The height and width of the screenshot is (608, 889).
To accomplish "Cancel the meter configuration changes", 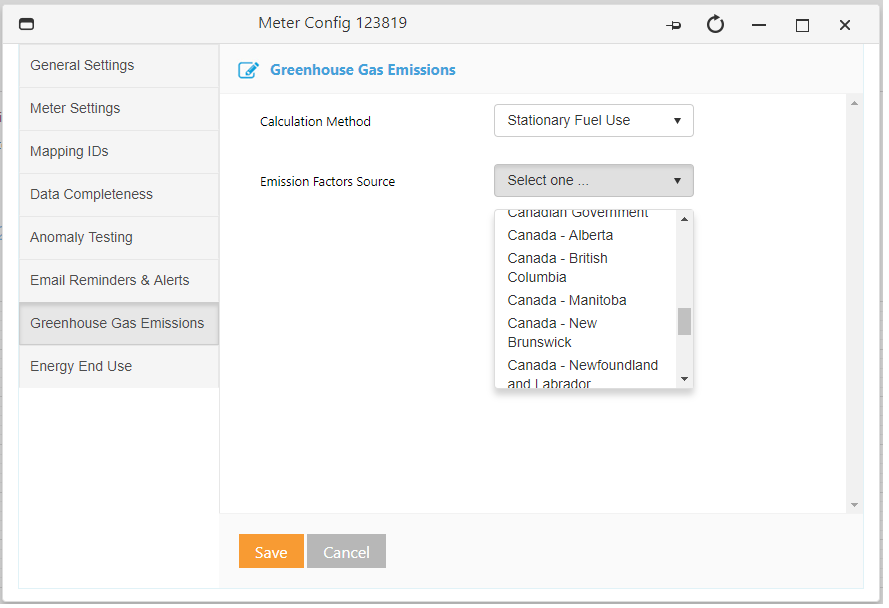I will point(346,551).
